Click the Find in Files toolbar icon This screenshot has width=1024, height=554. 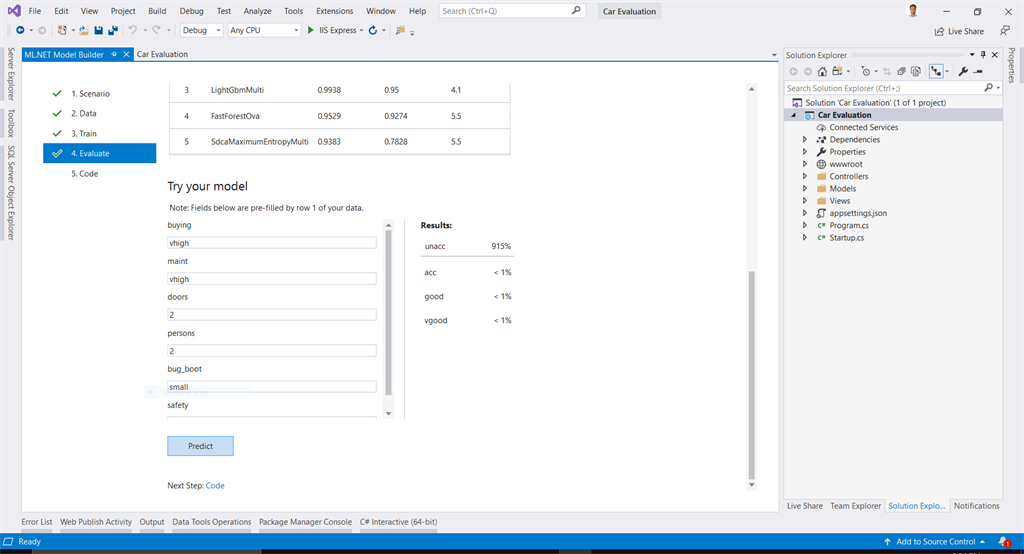tap(400, 30)
